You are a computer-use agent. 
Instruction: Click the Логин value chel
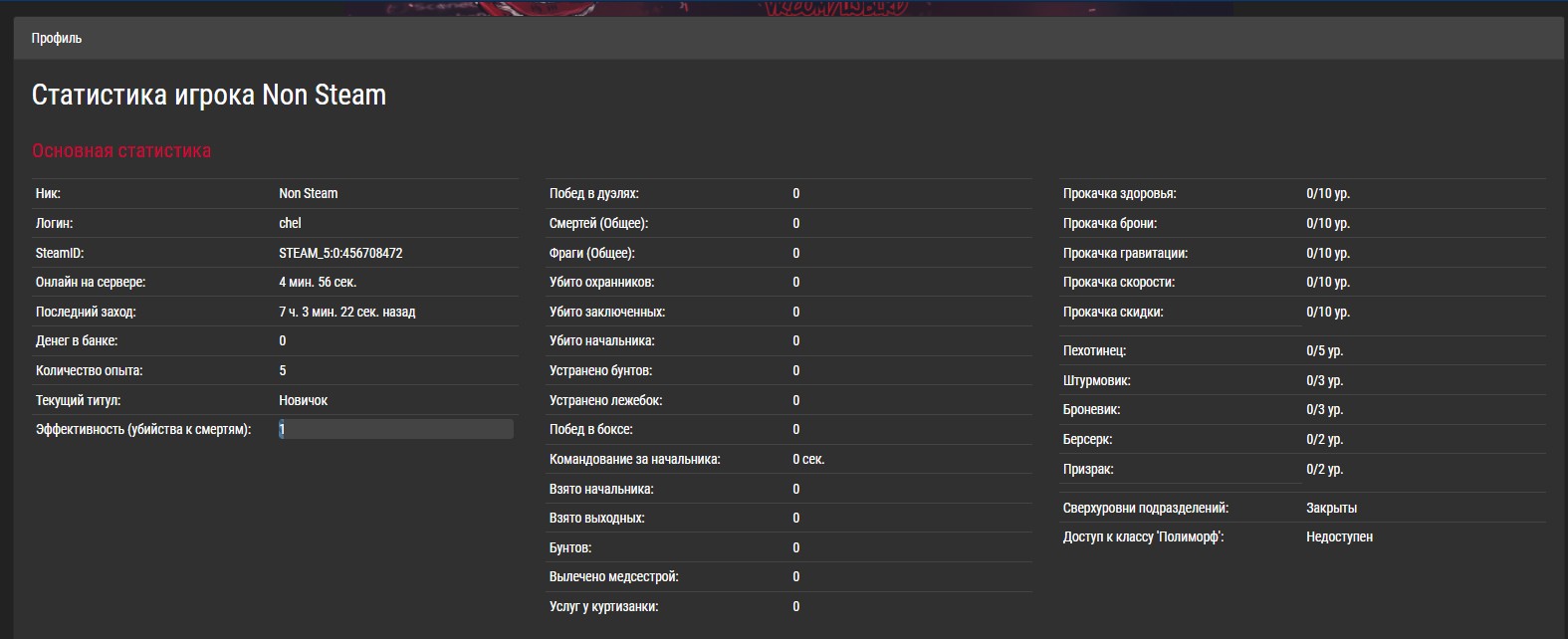point(290,223)
